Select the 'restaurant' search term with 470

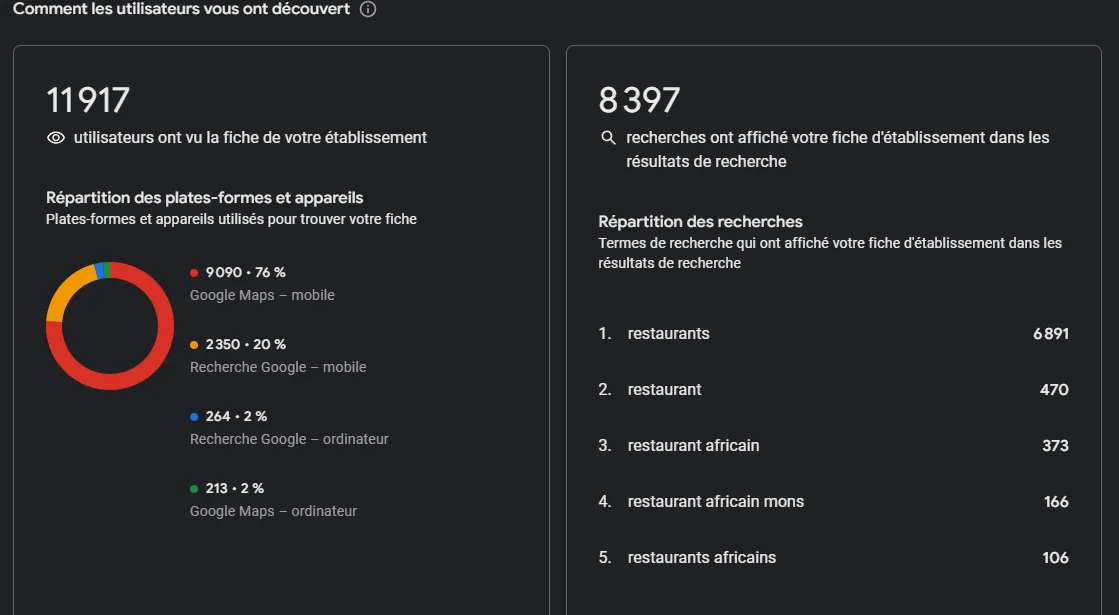(834, 390)
